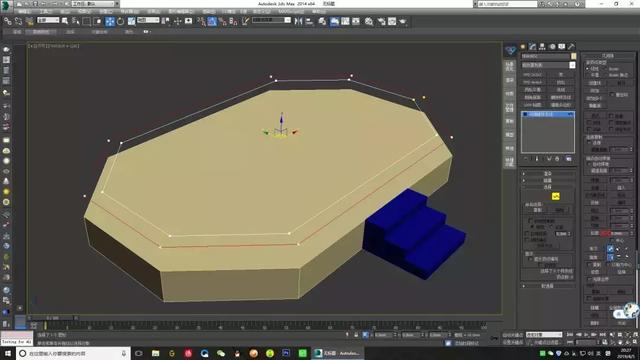
Task: Click the object color swatch beside name field
Action: click(573, 56)
